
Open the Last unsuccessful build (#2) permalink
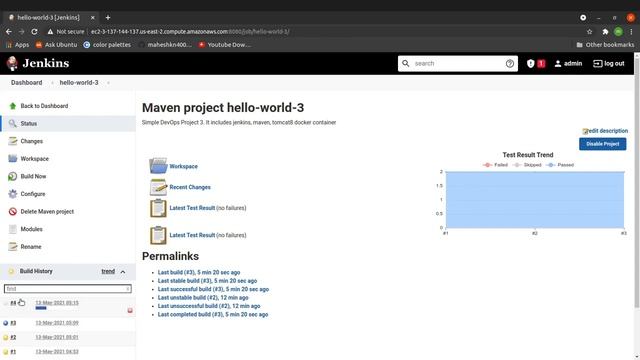(209, 306)
